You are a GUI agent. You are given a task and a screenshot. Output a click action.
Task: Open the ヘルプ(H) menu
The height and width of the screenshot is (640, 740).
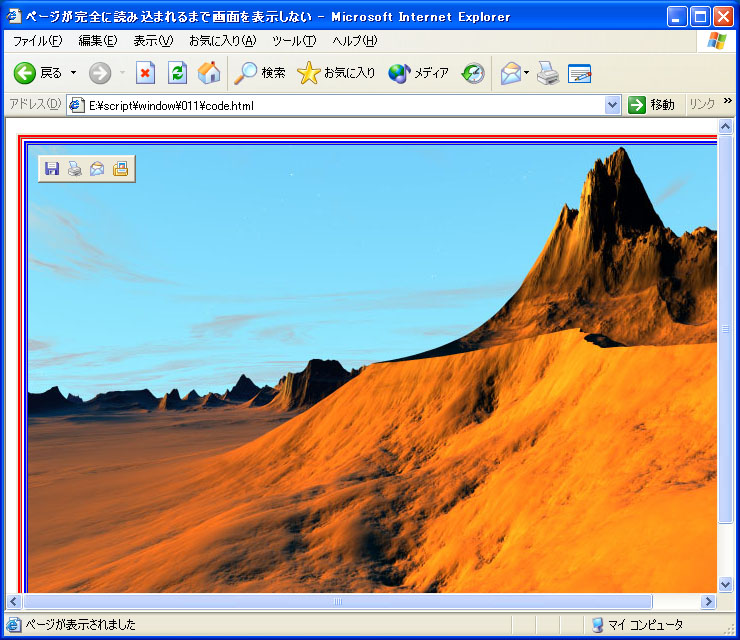(x=355, y=41)
